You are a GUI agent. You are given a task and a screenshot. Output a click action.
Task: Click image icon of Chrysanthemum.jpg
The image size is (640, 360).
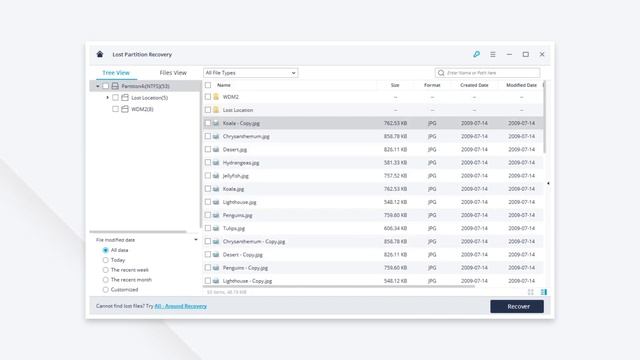point(216,136)
